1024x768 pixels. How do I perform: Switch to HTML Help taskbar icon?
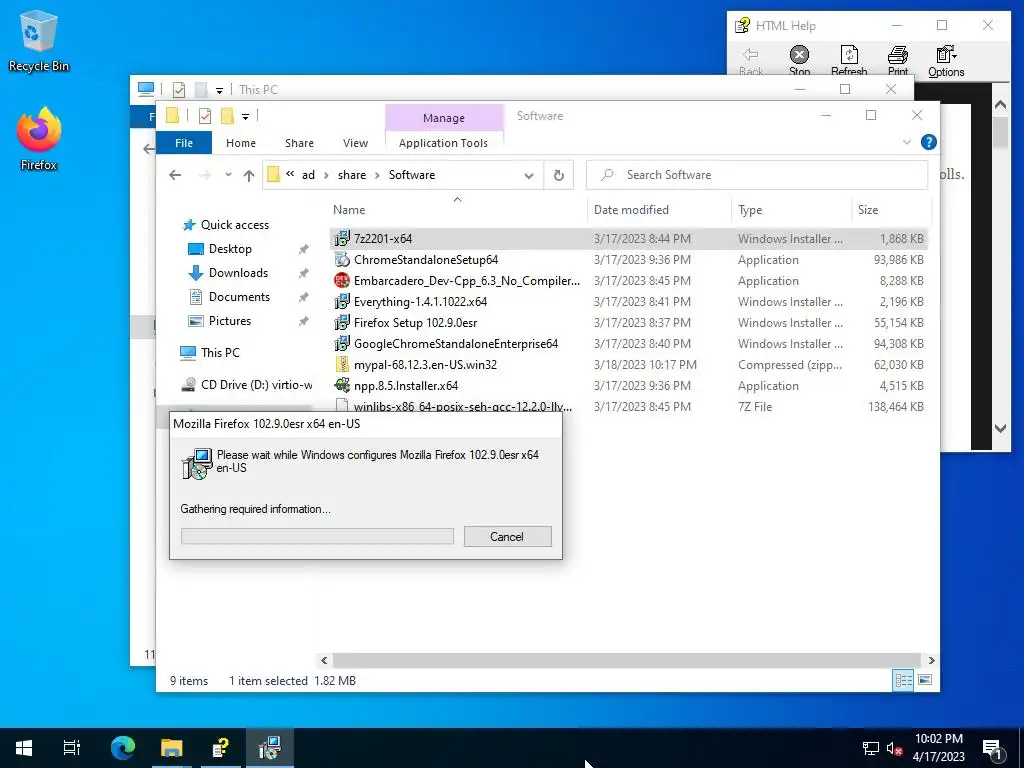click(x=221, y=748)
